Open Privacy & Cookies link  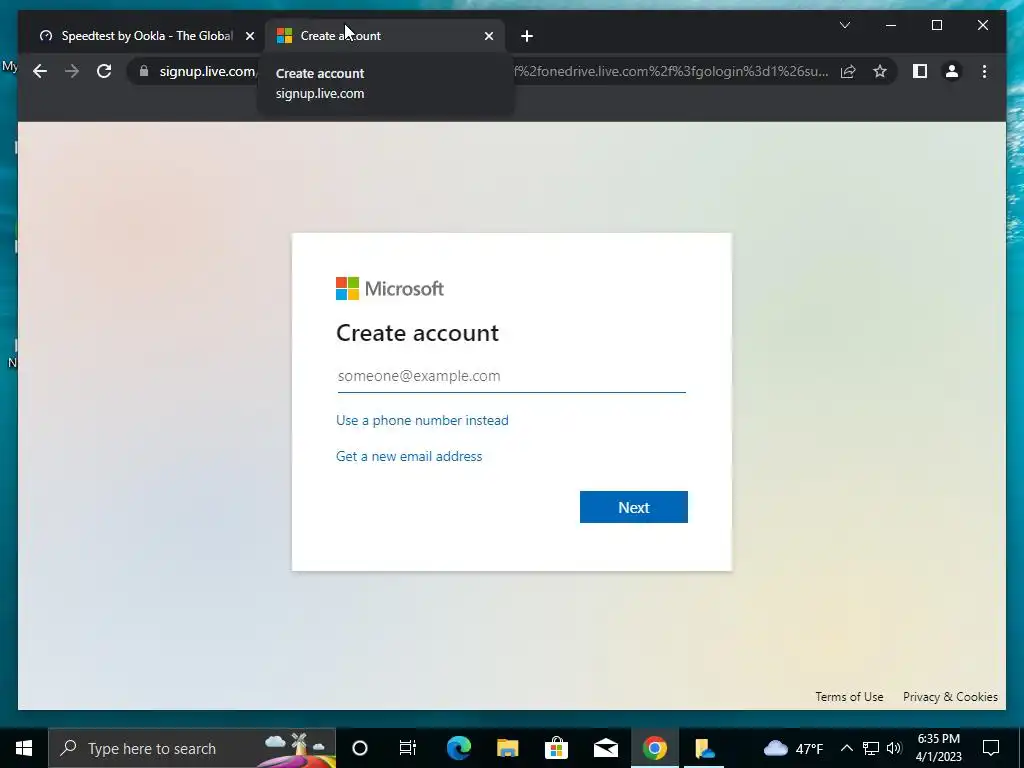tap(950, 697)
